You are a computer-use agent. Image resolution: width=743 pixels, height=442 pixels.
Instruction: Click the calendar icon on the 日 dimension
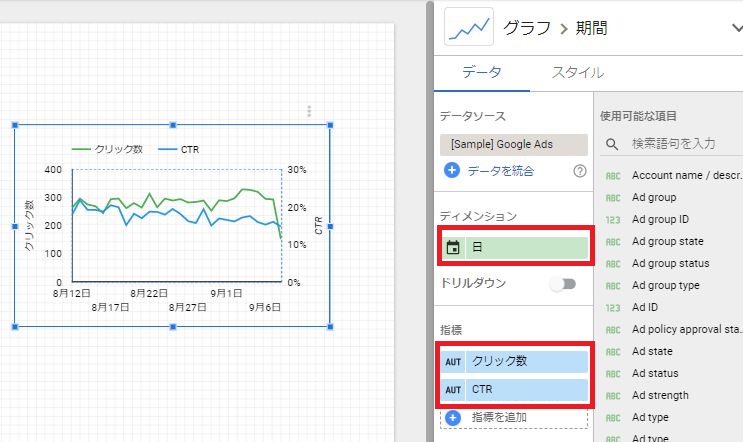[453, 247]
